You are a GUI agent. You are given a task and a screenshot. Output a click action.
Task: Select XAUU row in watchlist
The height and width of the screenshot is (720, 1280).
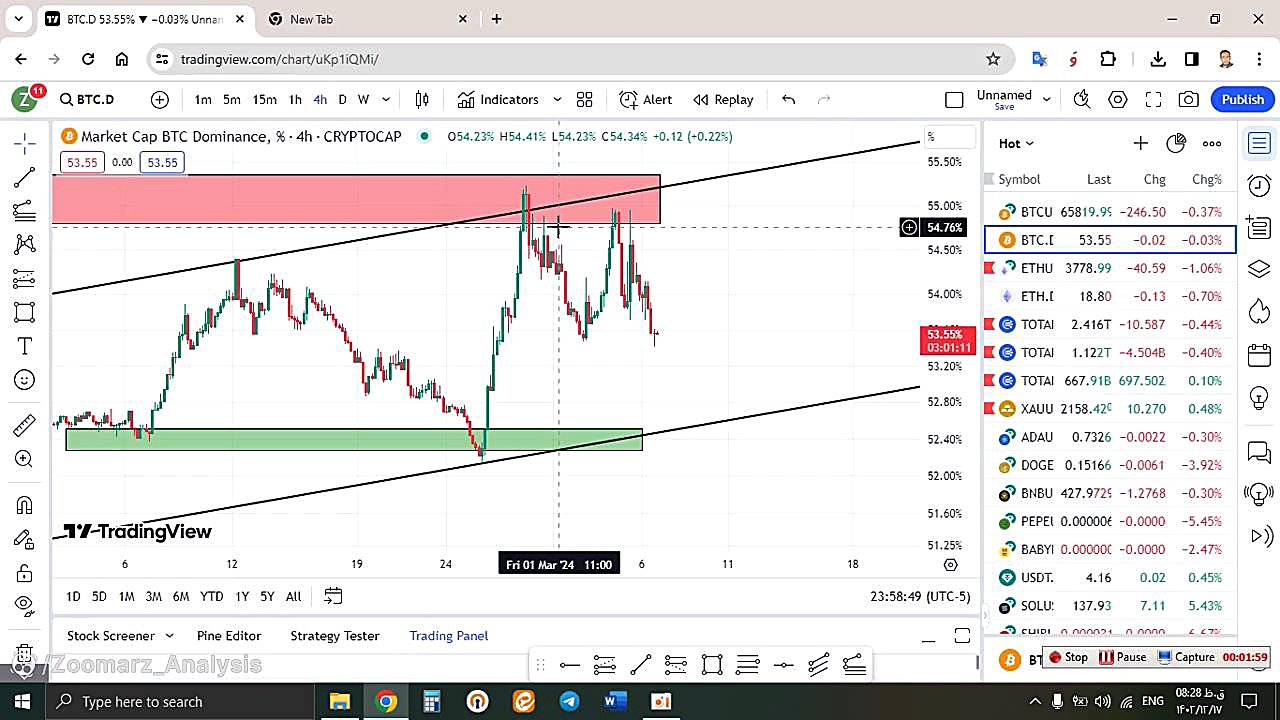1110,408
